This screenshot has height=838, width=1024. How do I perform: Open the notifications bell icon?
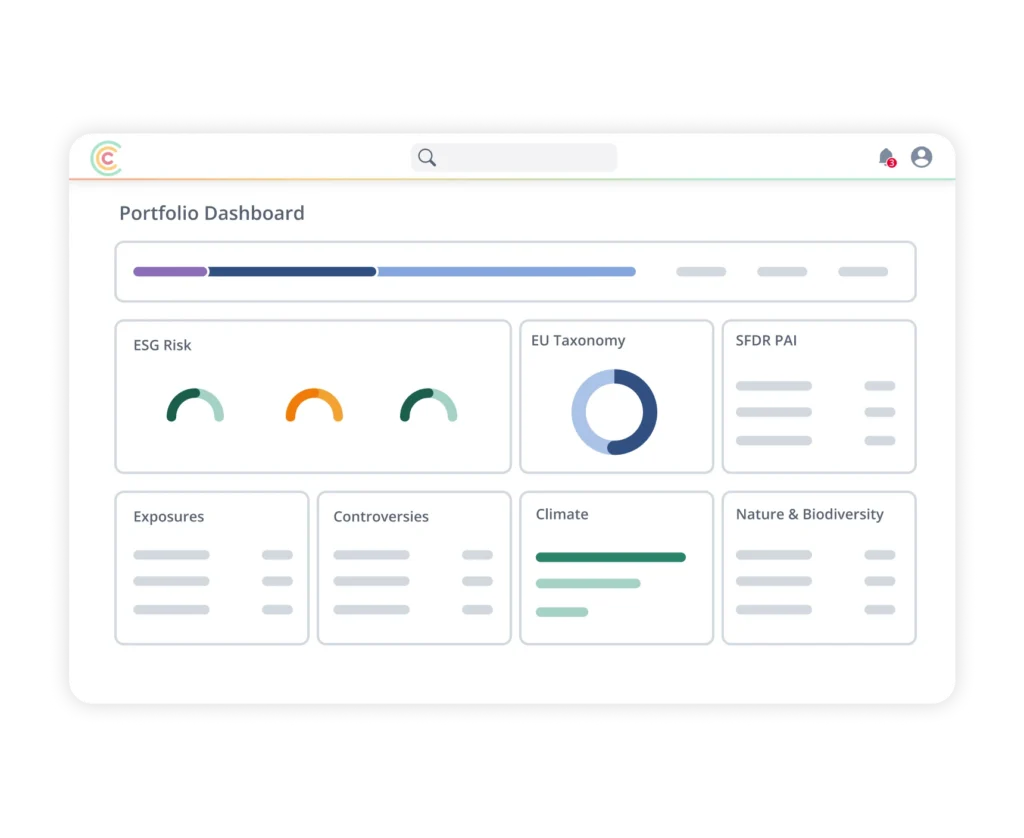point(887,157)
